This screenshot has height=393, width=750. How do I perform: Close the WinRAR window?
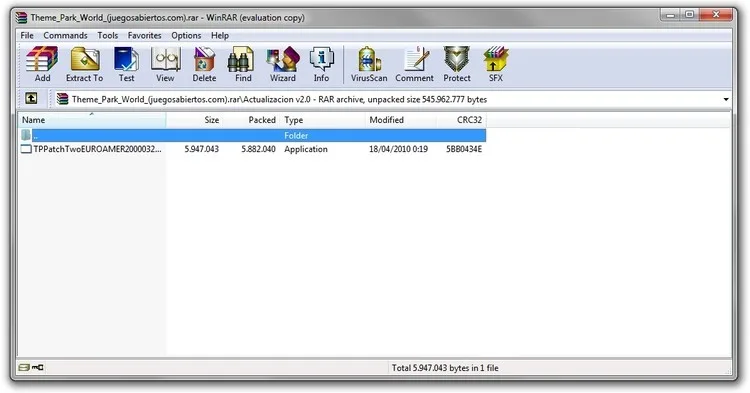click(716, 15)
